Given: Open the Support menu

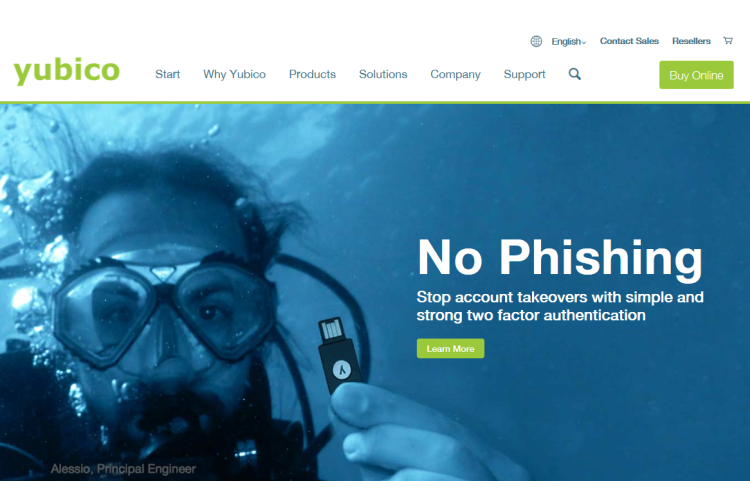Looking at the screenshot, I should (x=524, y=75).
